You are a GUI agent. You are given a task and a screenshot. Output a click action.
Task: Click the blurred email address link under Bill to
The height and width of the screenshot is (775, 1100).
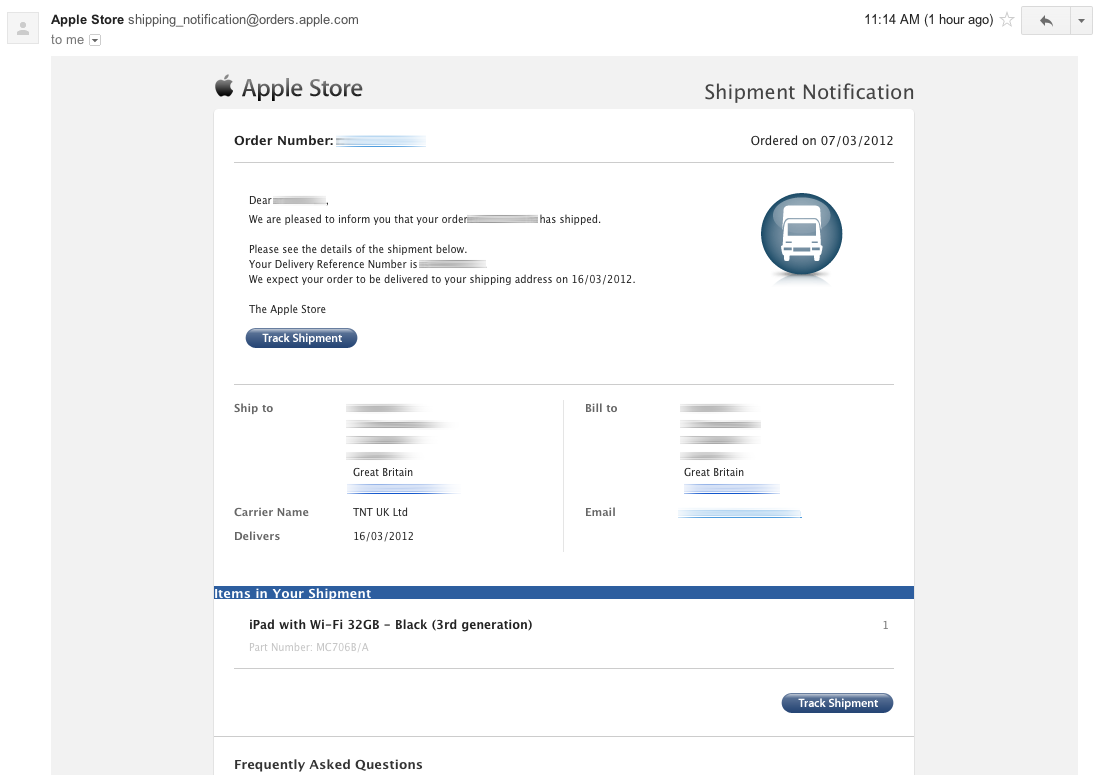(x=739, y=514)
